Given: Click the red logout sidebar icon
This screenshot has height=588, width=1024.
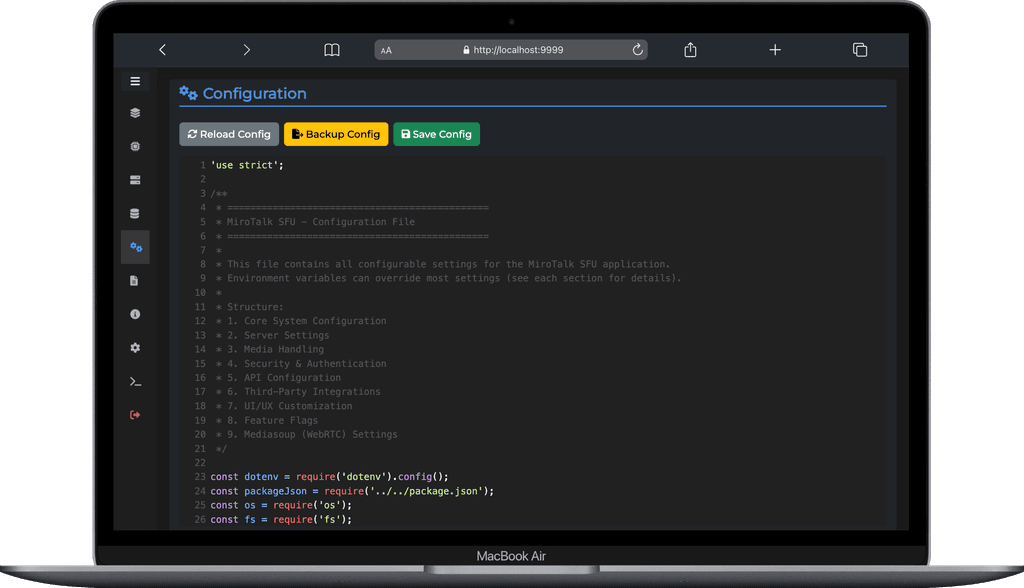Looking at the screenshot, I should (135, 415).
